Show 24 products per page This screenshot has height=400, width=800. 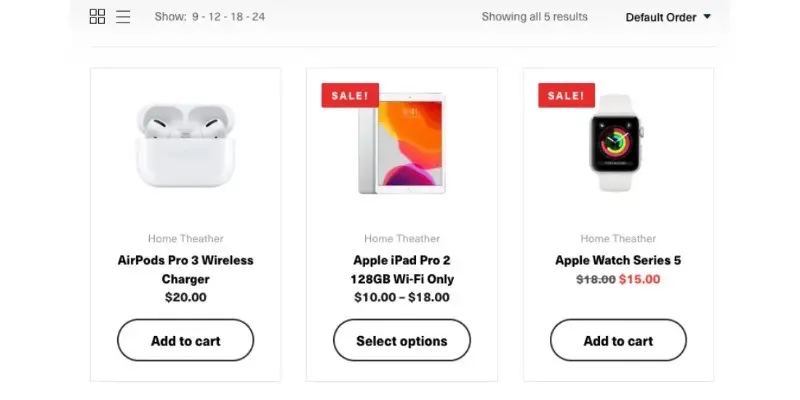point(258,17)
